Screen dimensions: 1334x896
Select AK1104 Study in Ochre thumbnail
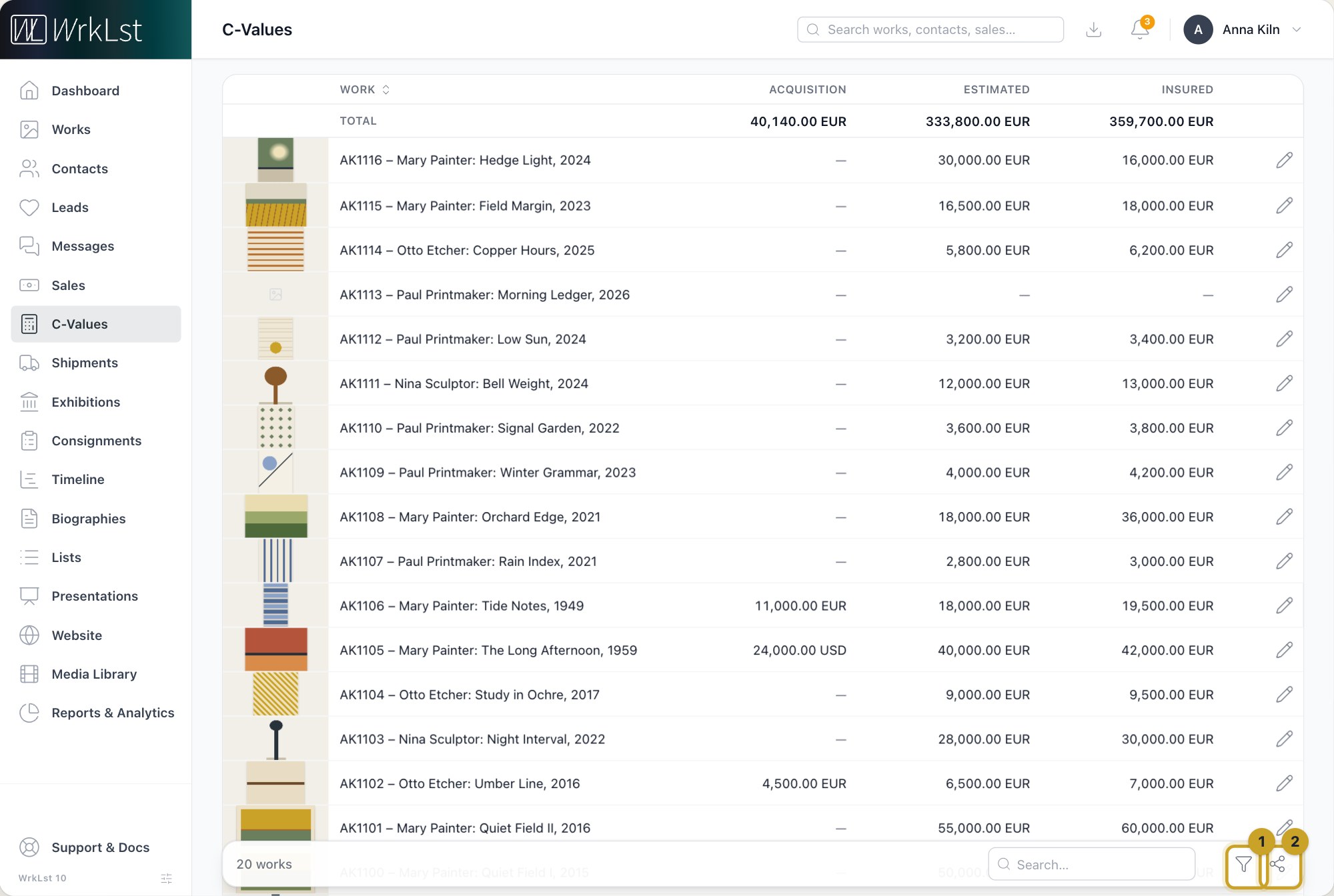(275, 695)
